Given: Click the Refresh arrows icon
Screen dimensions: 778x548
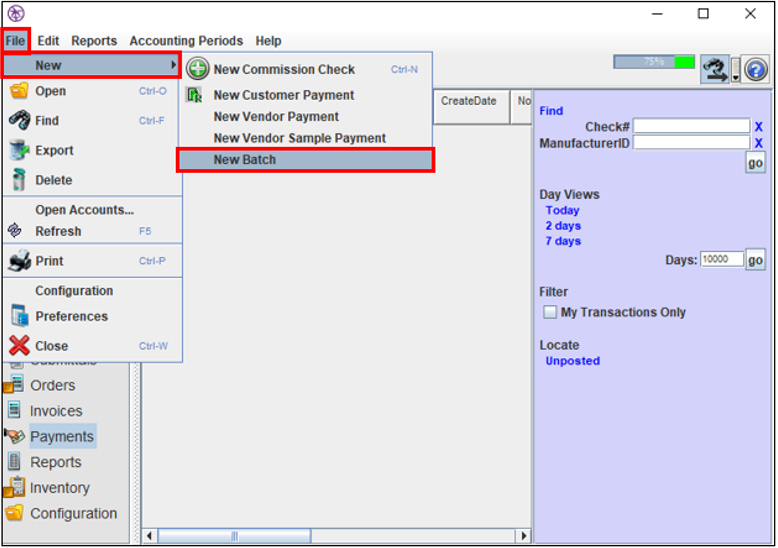Looking at the screenshot, I should tap(15, 230).
